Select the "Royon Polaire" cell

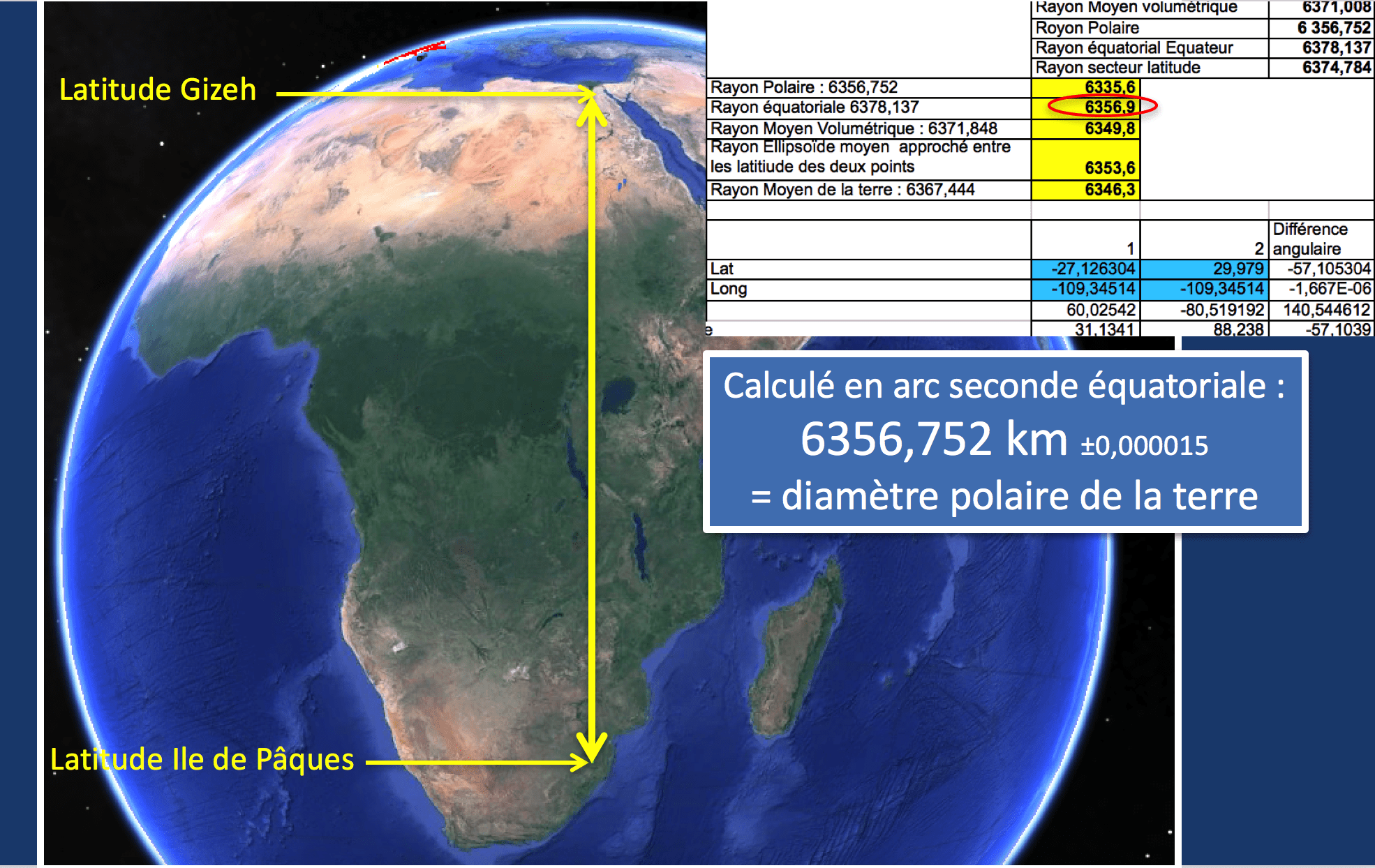click(x=1150, y=28)
